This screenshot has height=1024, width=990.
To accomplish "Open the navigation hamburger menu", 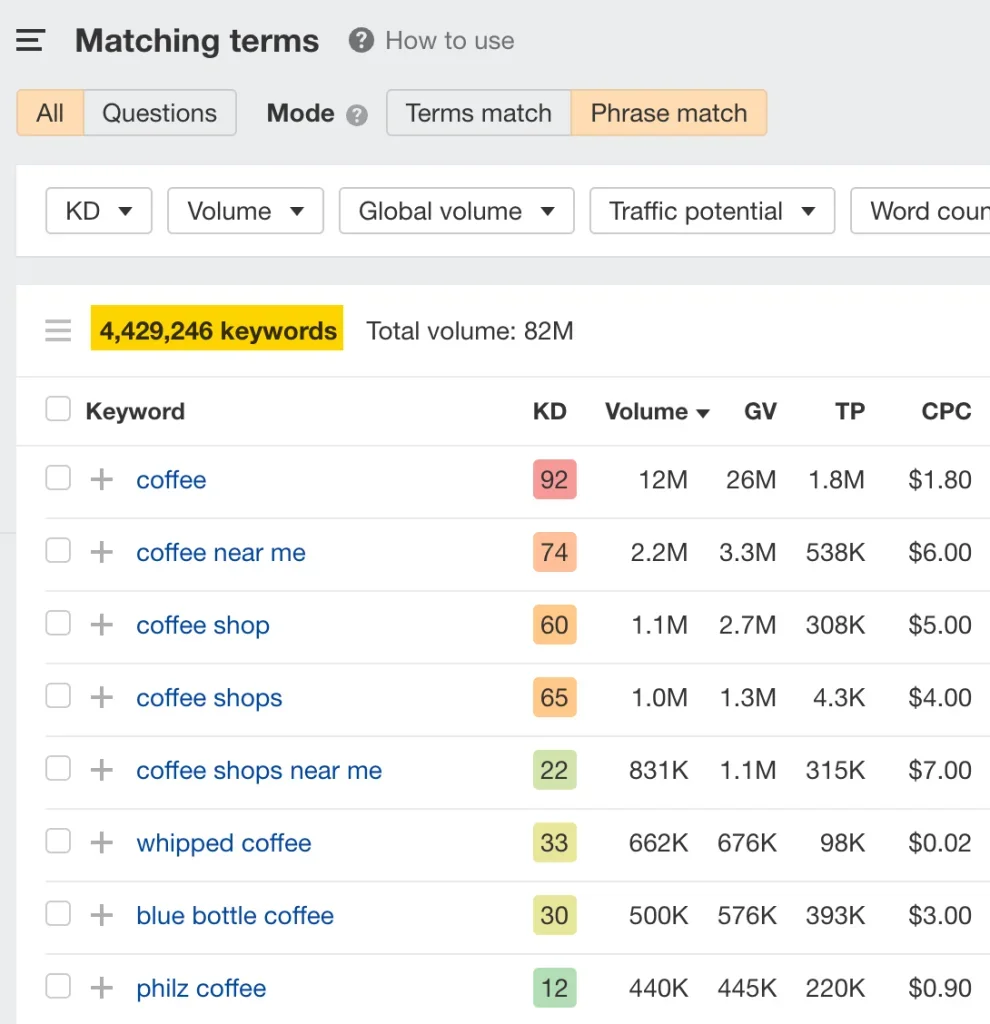I will (x=30, y=39).
